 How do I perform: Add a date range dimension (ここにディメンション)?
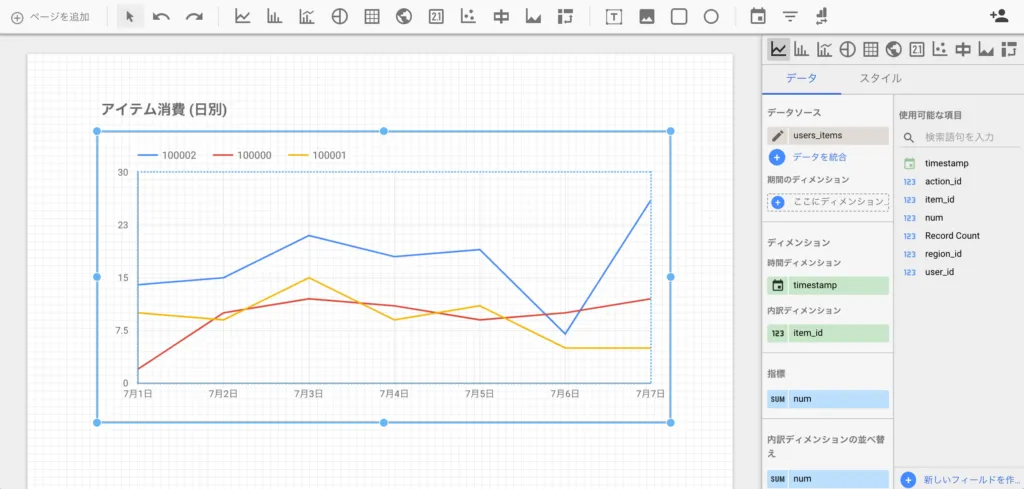tap(828, 202)
